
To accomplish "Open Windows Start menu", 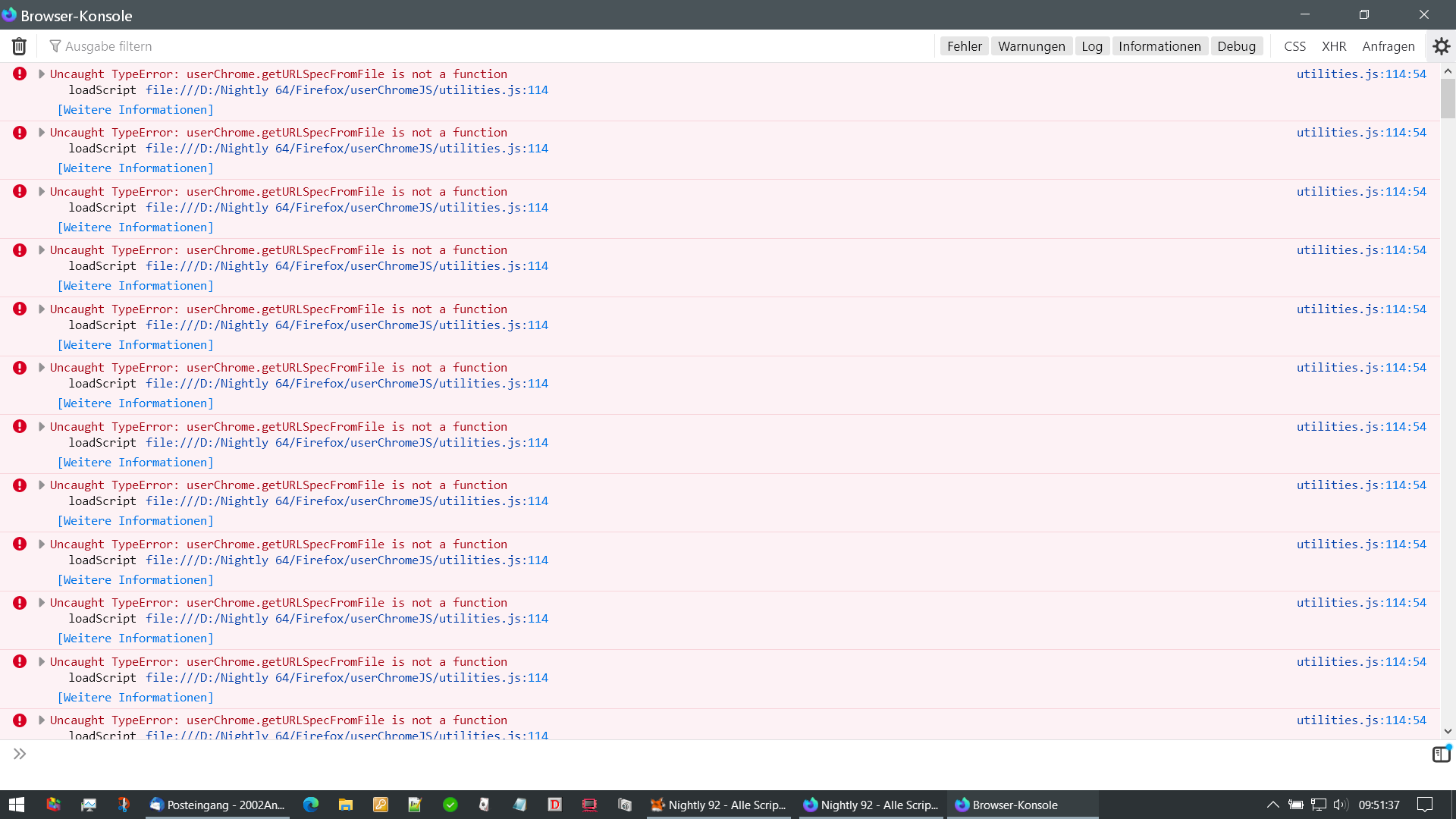I will [x=17, y=805].
